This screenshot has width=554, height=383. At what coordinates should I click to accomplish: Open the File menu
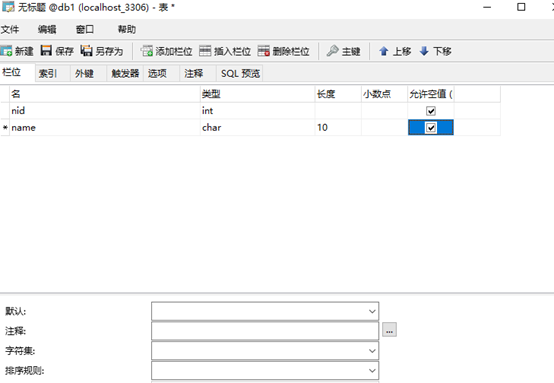click(10, 29)
